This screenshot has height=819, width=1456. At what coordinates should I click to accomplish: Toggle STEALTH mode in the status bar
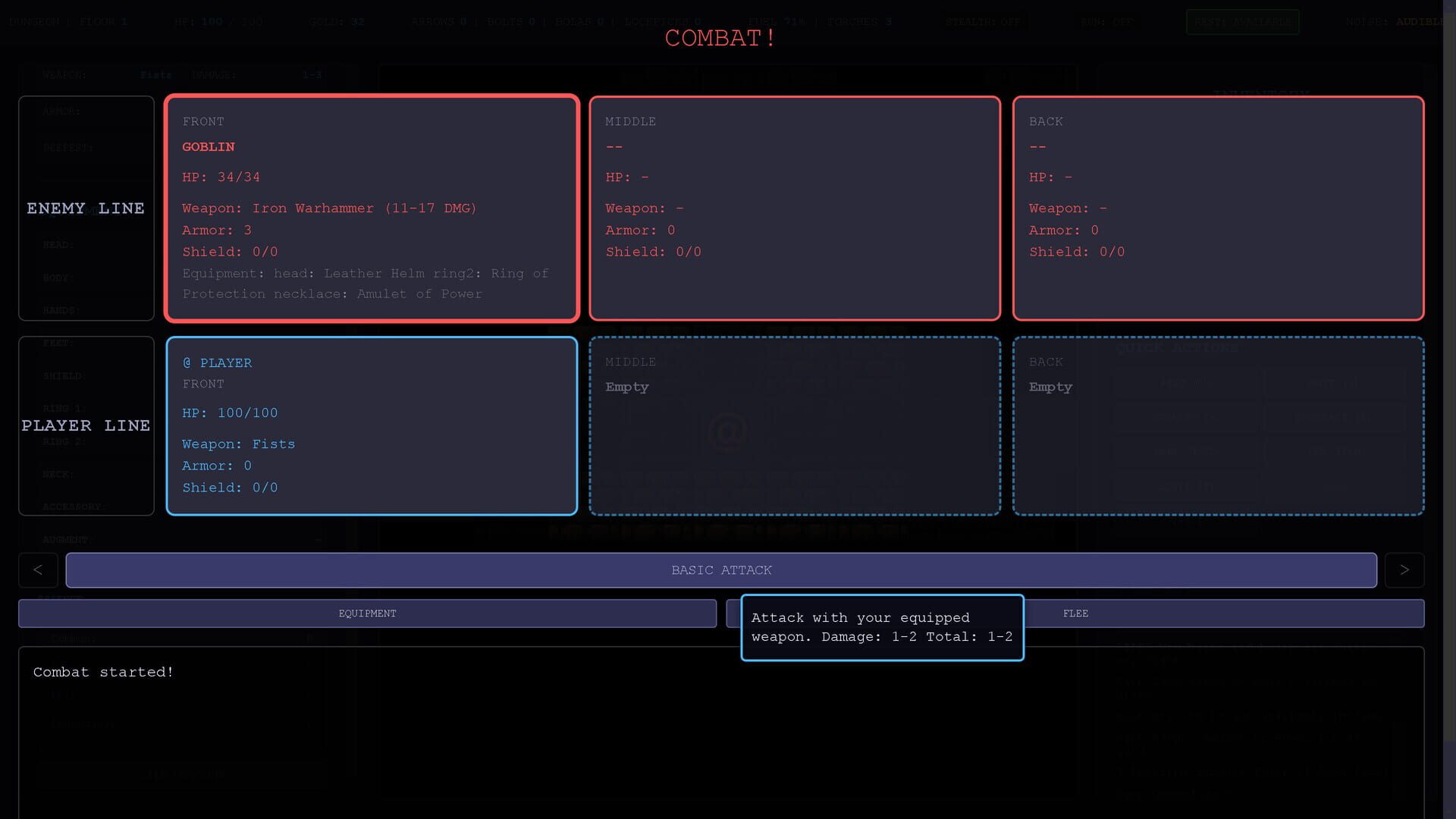click(984, 21)
